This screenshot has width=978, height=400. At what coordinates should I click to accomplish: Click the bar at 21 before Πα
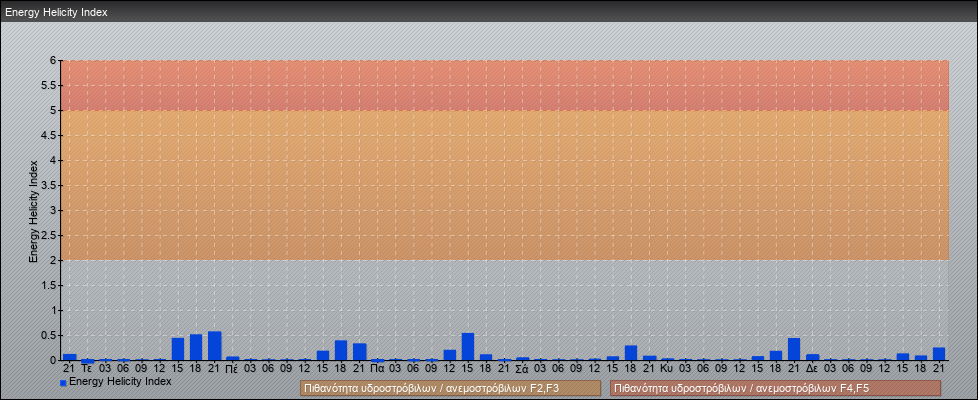359,352
